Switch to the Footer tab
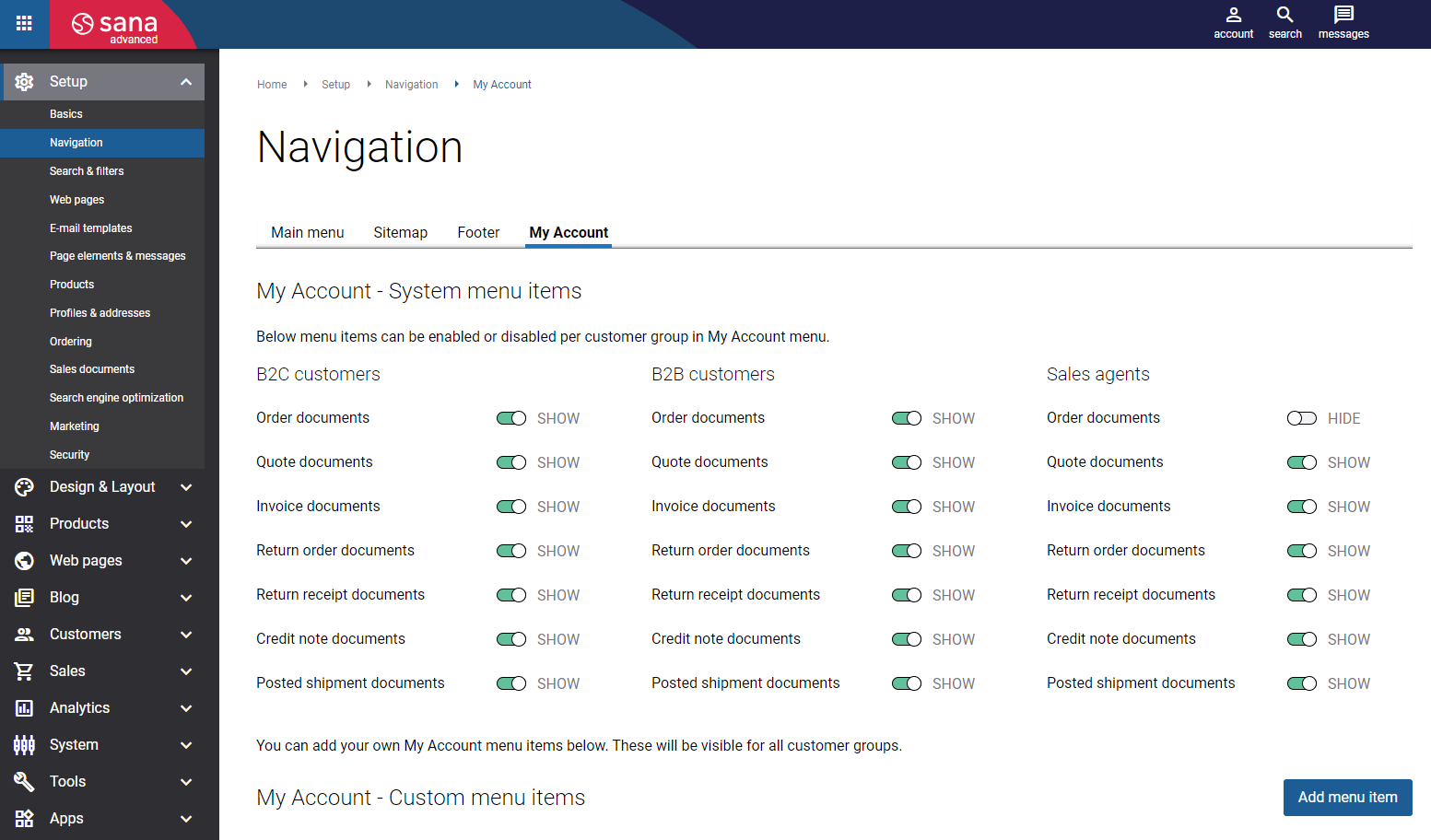This screenshot has height=840, width=1431. coord(478,233)
